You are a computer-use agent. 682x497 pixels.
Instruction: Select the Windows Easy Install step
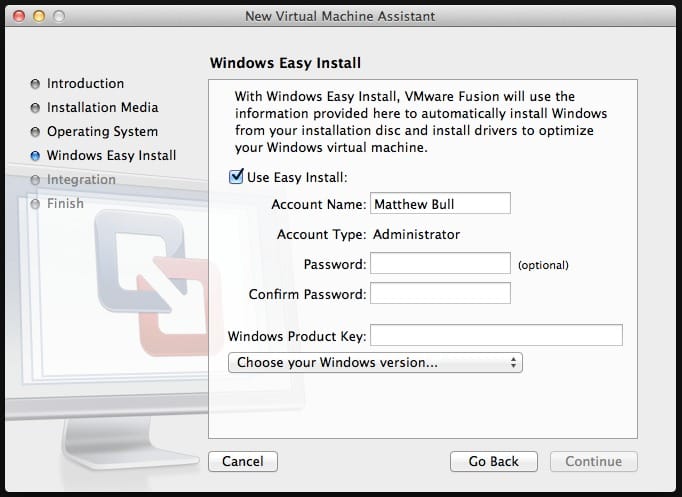click(x=104, y=155)
